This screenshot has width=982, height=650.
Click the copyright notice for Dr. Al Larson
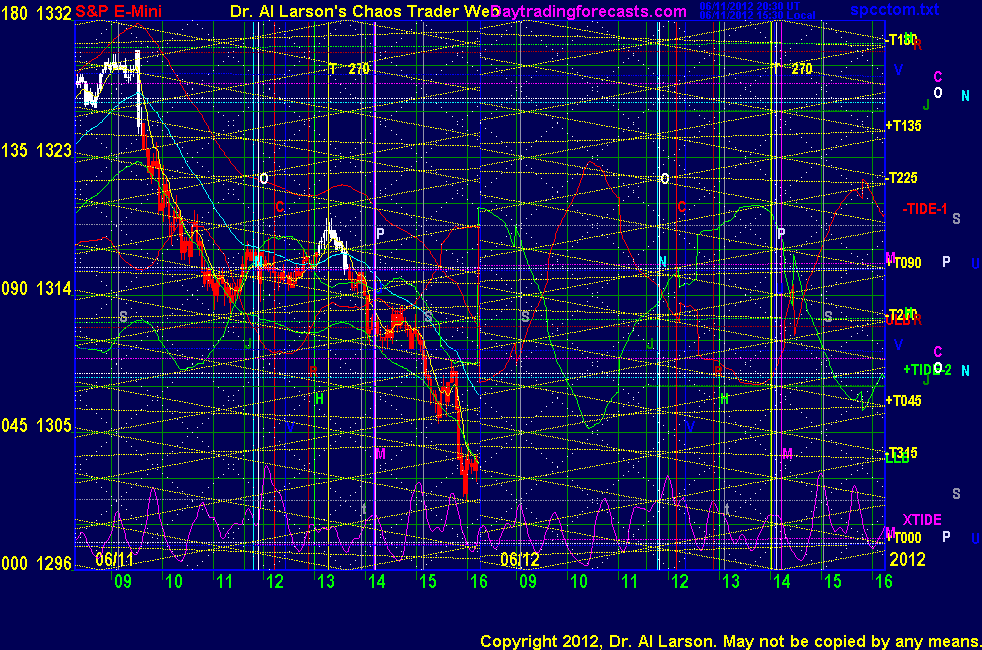pos(730,641)
